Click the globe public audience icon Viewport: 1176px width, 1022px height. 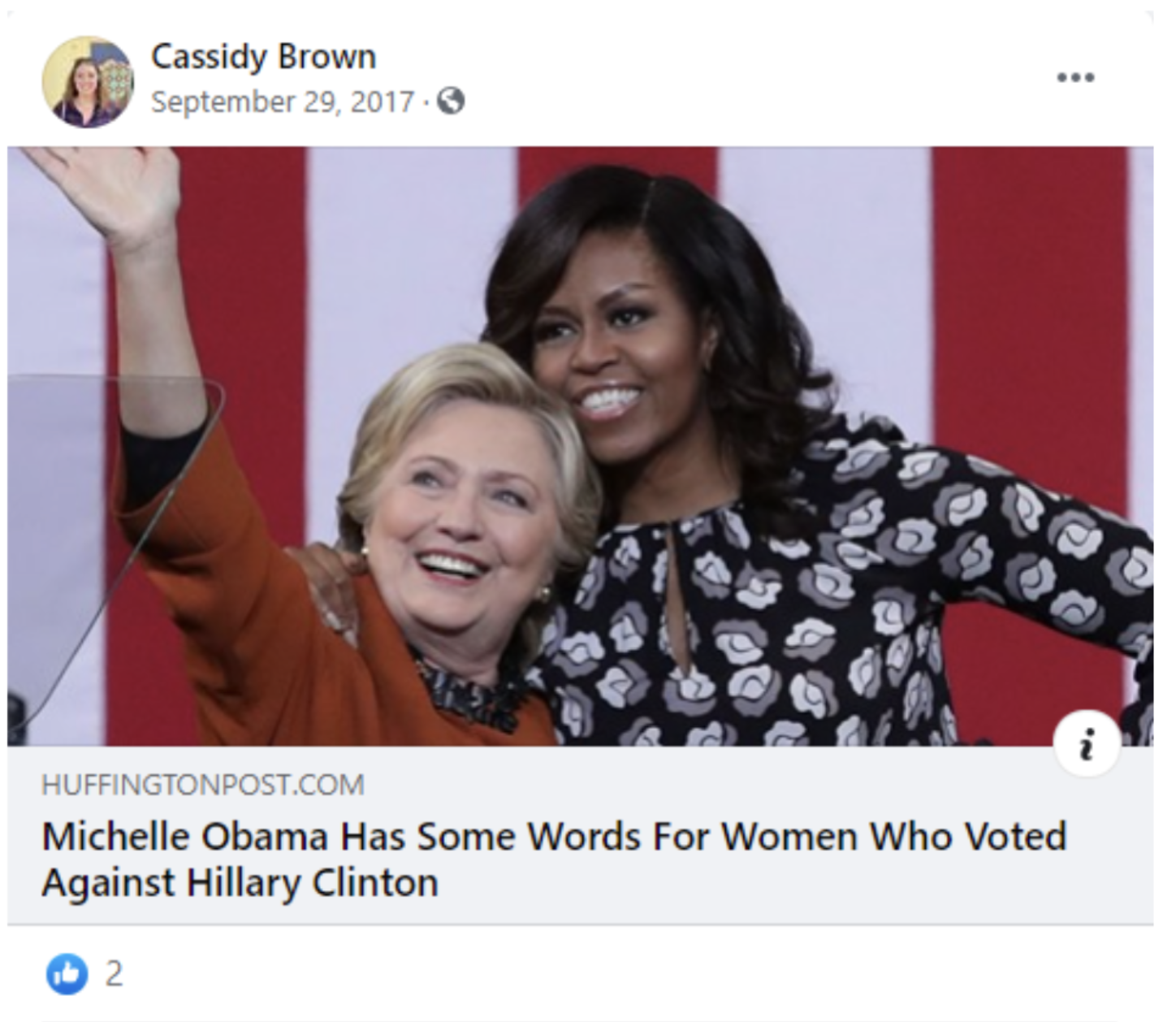coord(451,102)
